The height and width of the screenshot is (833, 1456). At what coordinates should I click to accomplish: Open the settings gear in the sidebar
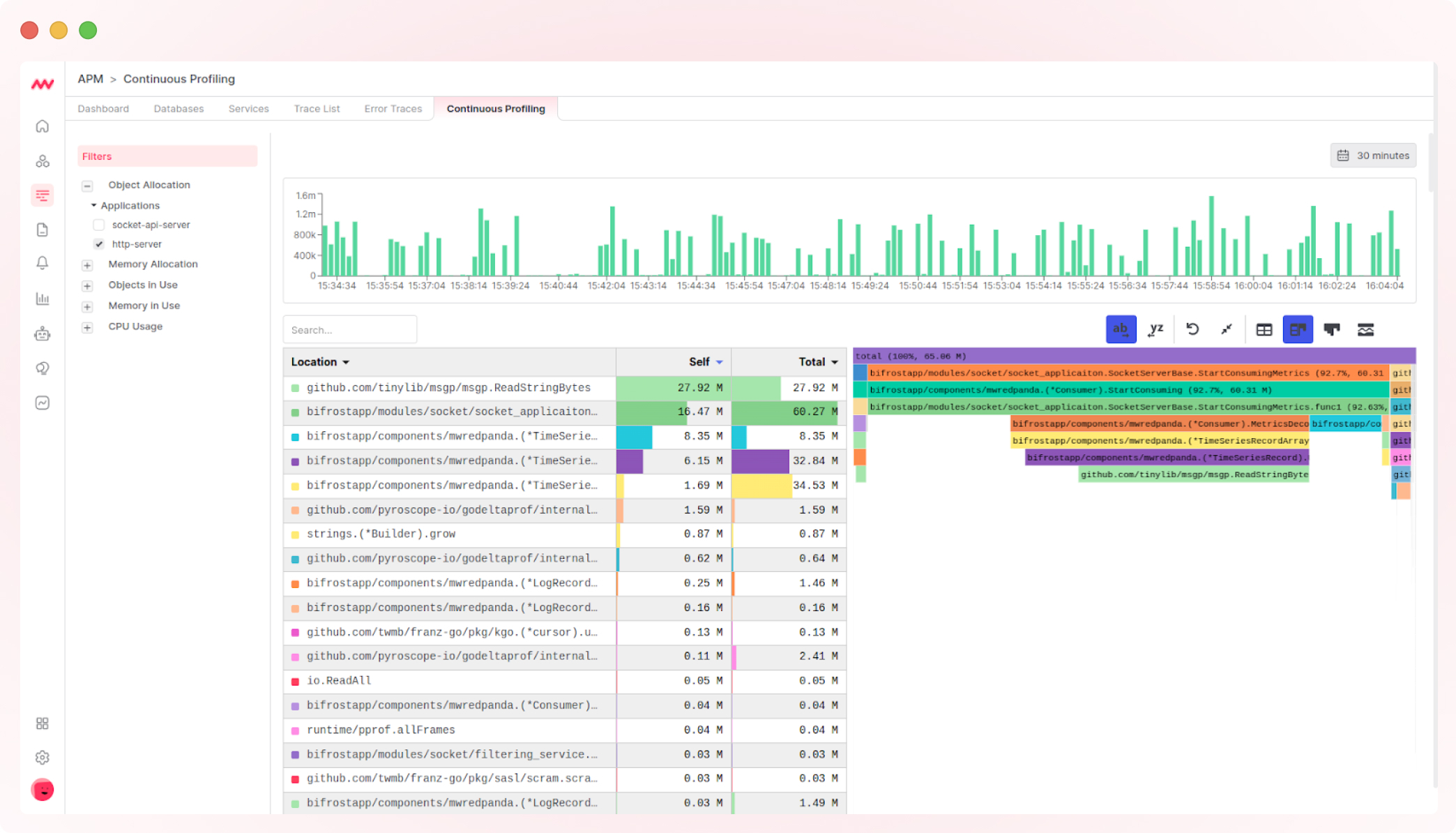point(43,757)
